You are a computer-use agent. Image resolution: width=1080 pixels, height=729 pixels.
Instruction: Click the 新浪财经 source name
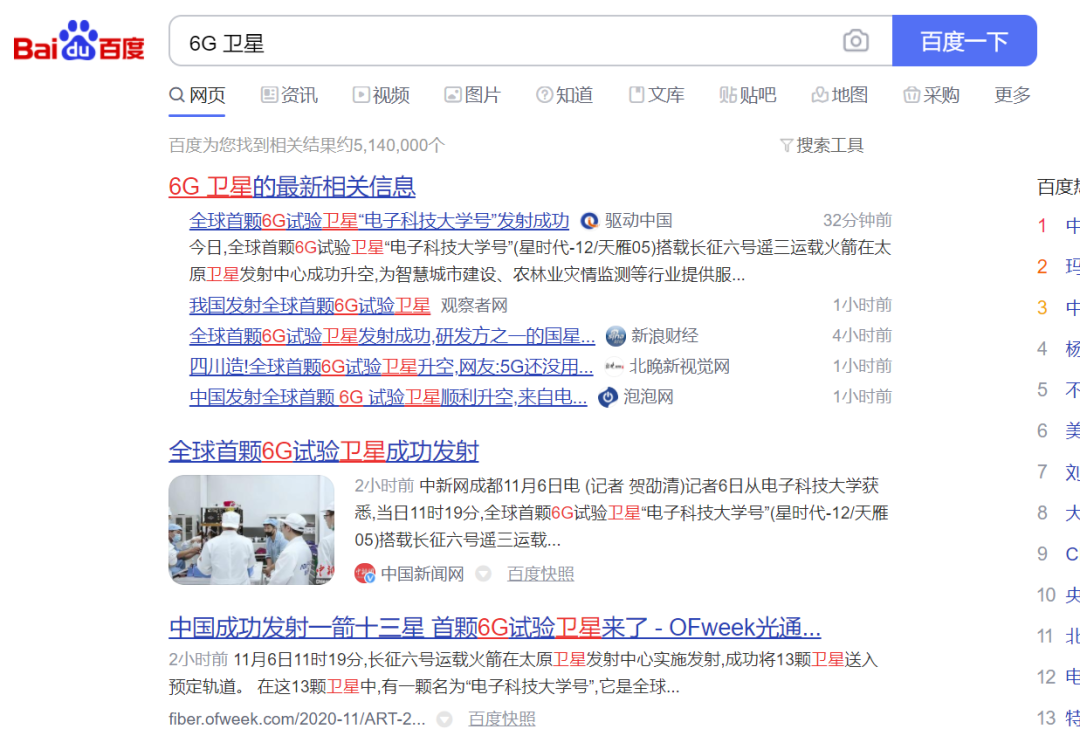coord(665,336)
